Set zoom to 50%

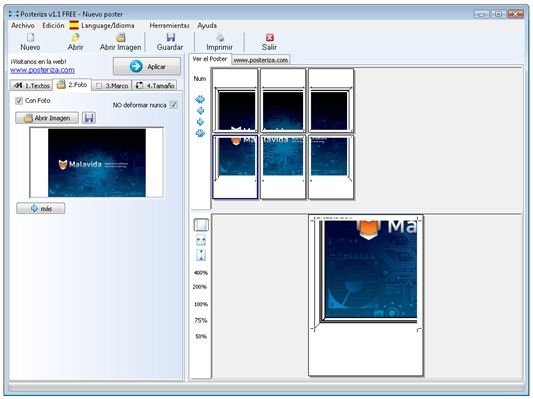[x=201, y=336]
